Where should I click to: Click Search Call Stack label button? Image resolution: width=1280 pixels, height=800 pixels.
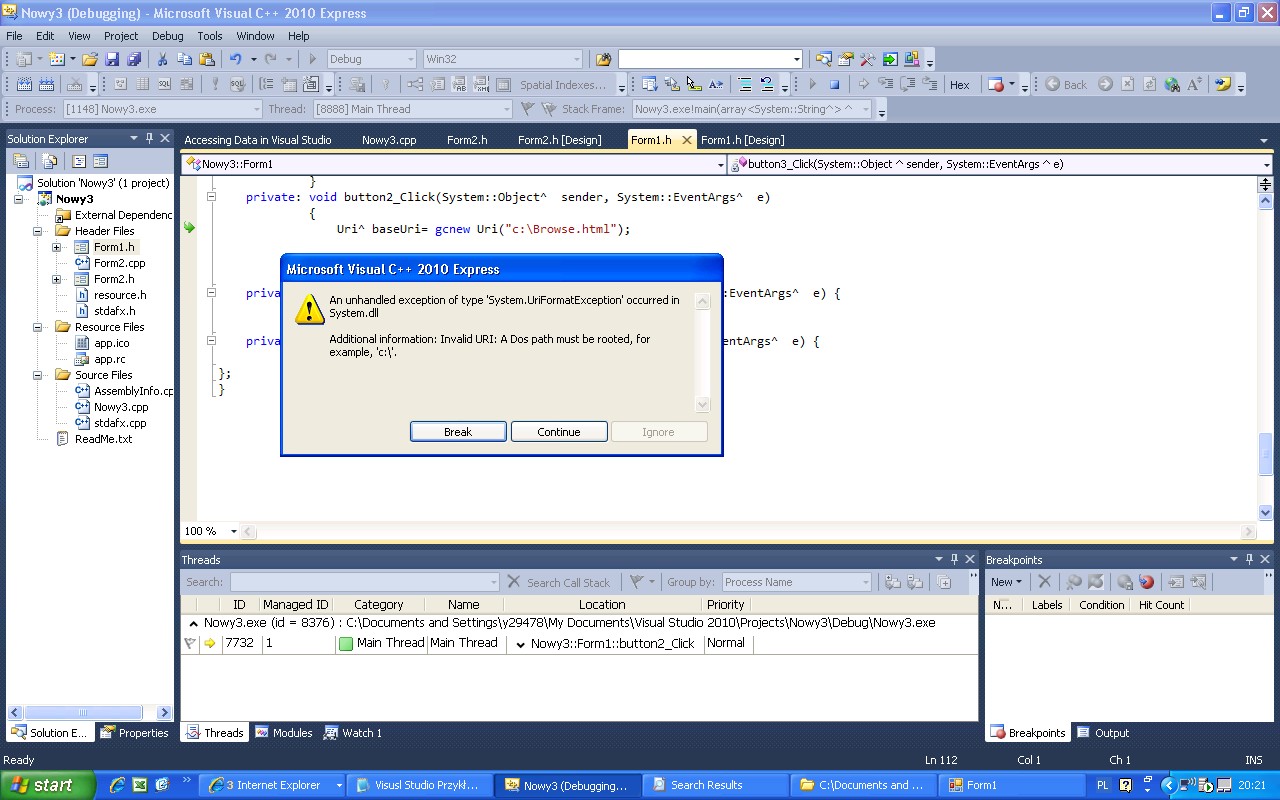point(568,582)
